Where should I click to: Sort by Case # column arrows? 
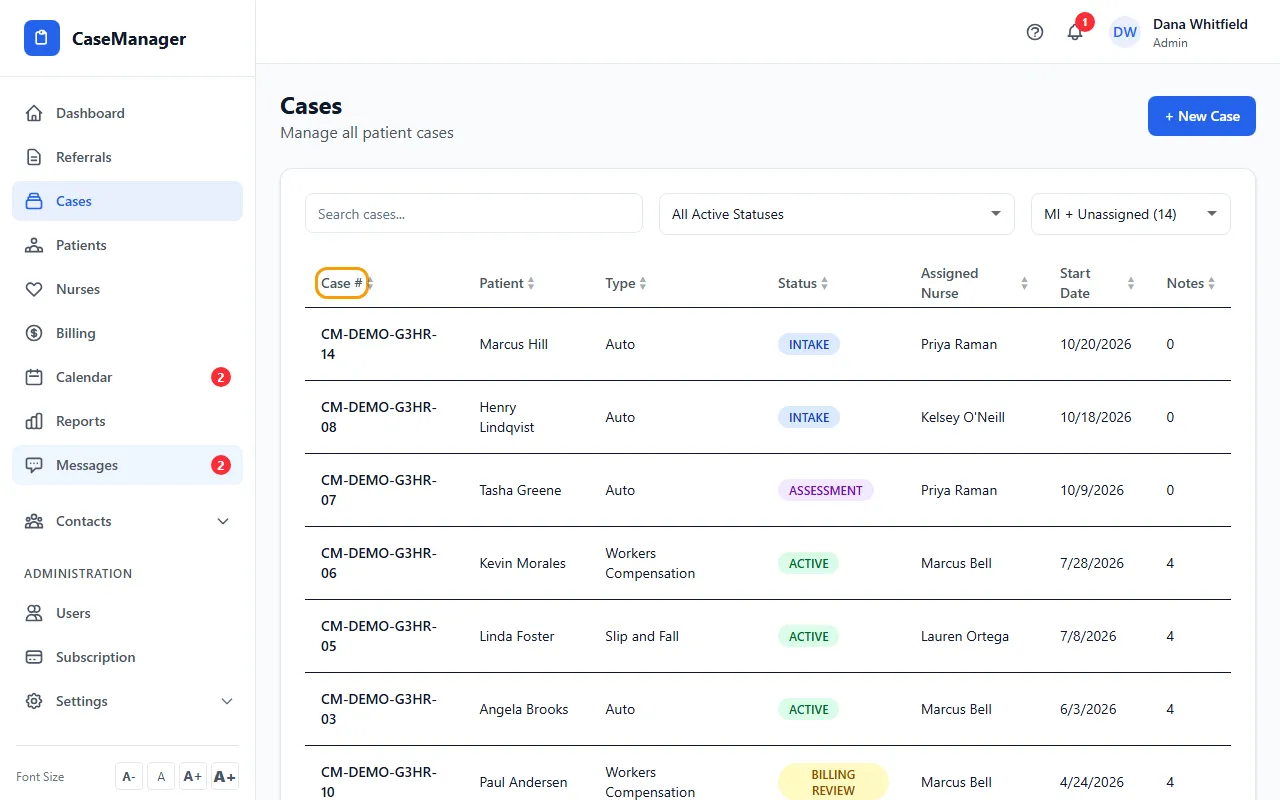369,283
